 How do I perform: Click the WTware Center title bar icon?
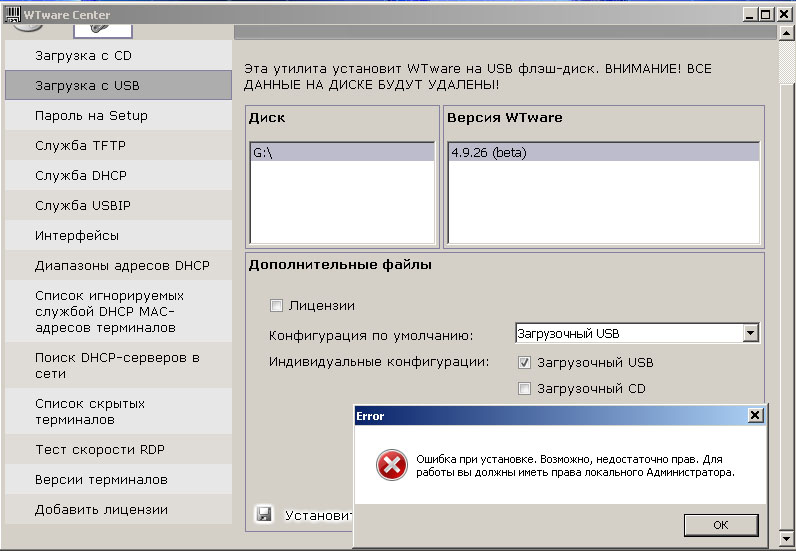tap(13, 15)
